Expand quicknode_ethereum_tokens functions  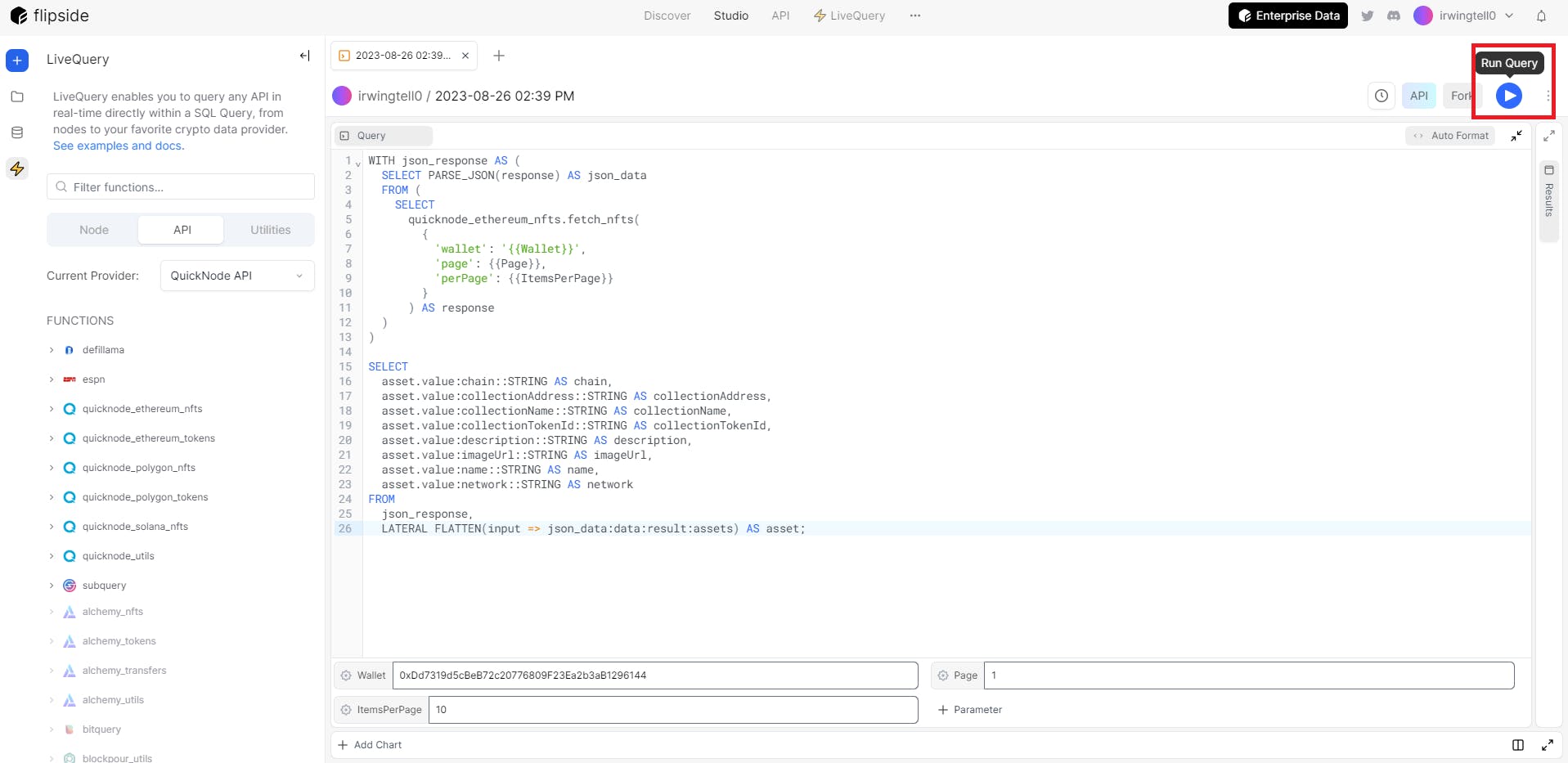pyautogui.click(x=51, y=438)
